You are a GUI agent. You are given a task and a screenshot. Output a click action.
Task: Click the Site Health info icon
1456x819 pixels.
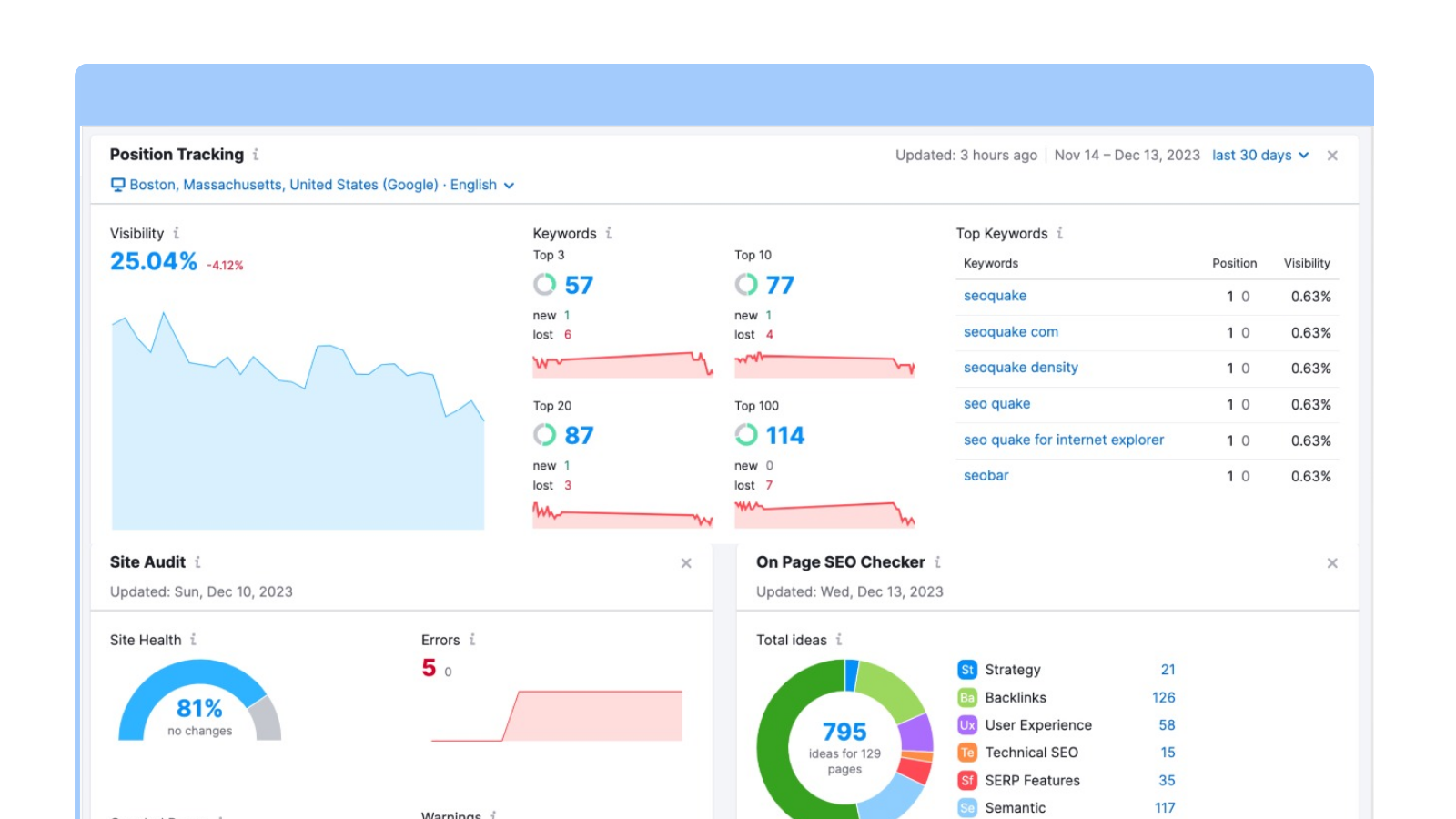193,640
